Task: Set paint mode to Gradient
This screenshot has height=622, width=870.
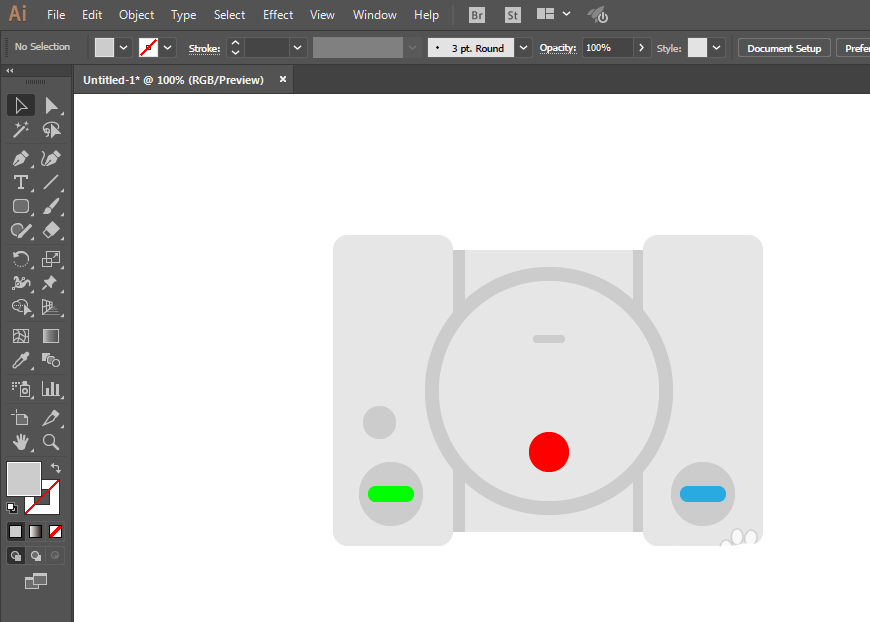Action: pyautogui.click(x=36, y=532)
